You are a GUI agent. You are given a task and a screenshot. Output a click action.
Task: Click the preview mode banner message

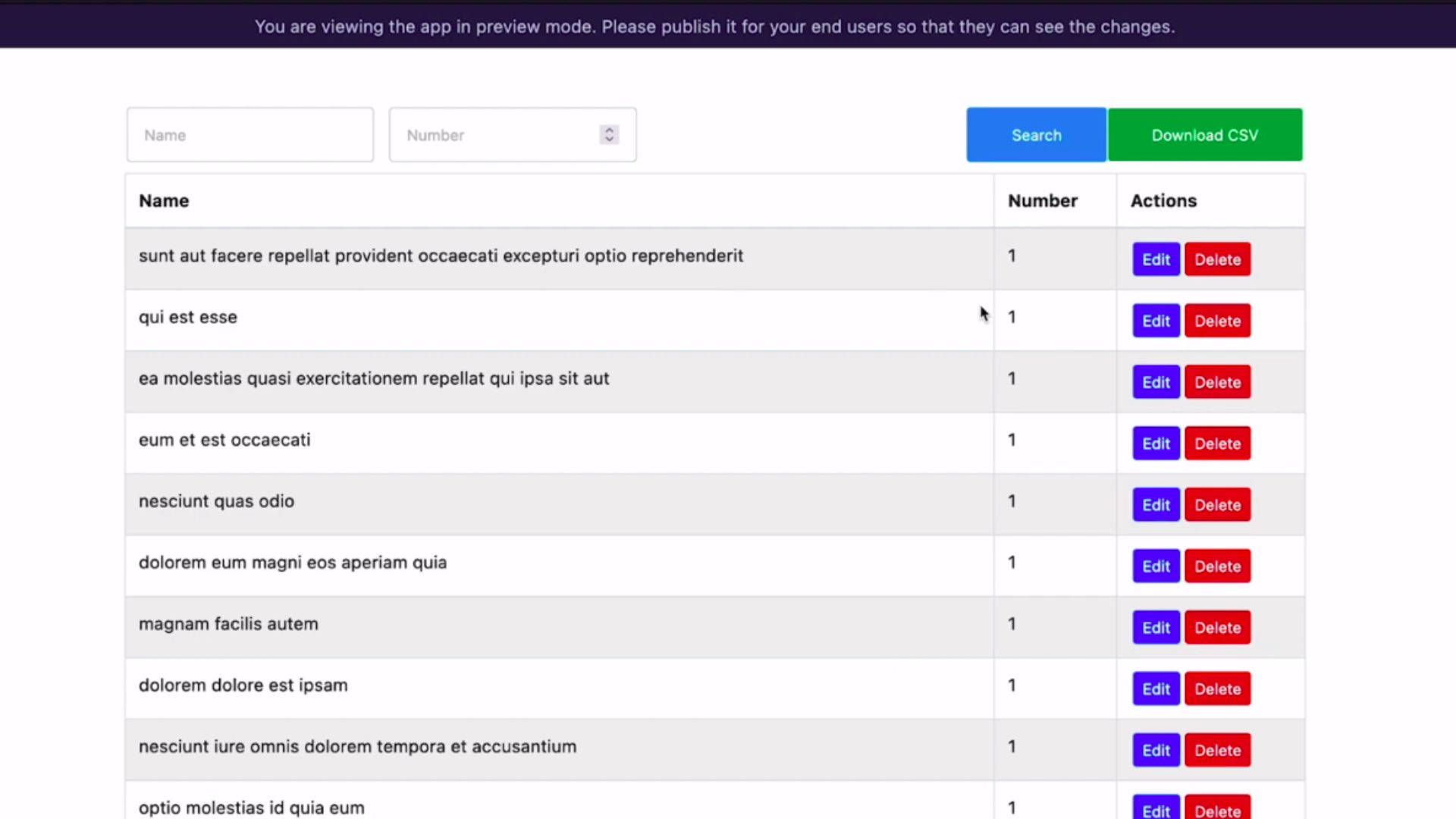click(x=714, y=27)
